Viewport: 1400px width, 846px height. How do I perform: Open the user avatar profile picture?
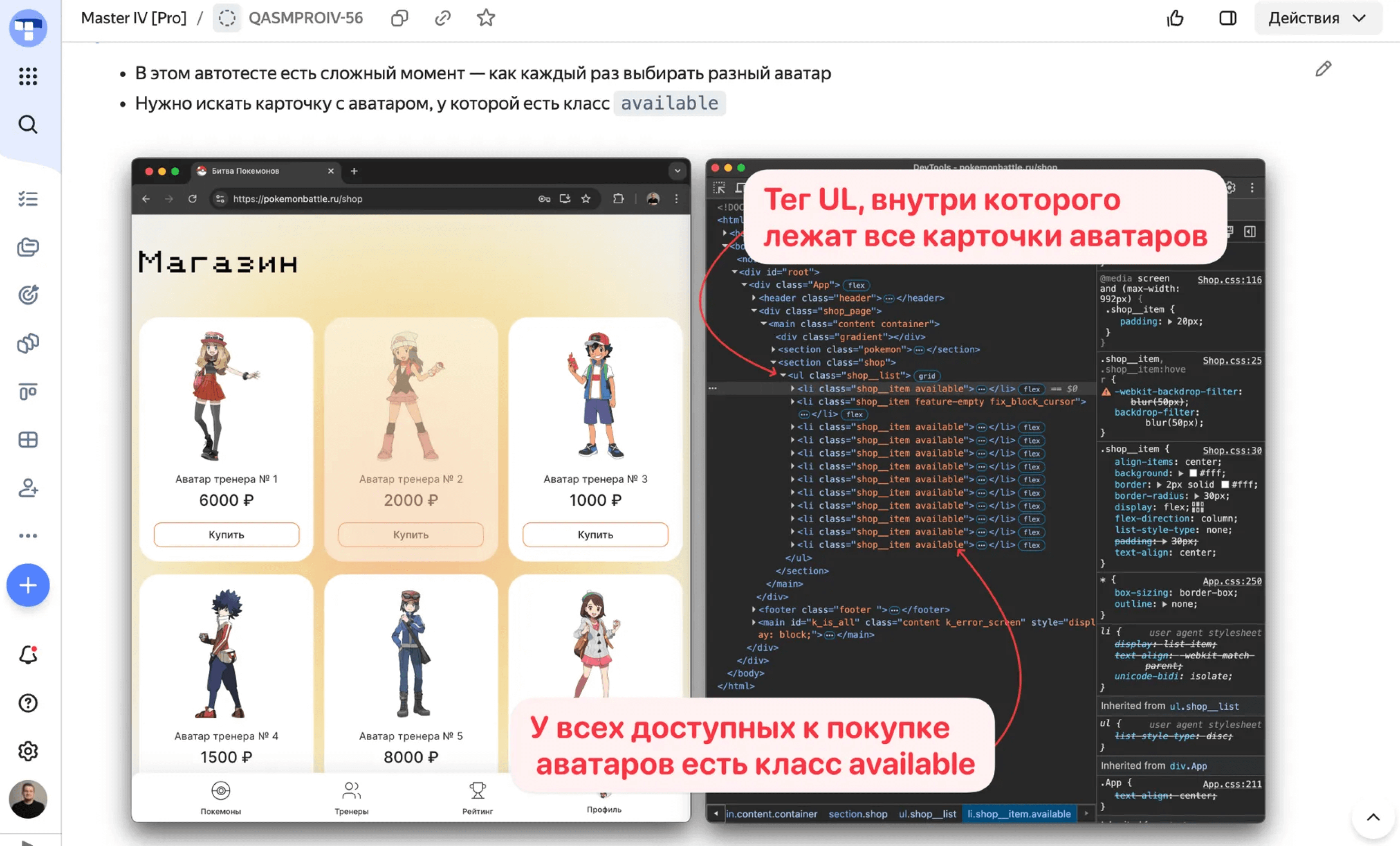(28, 799)
